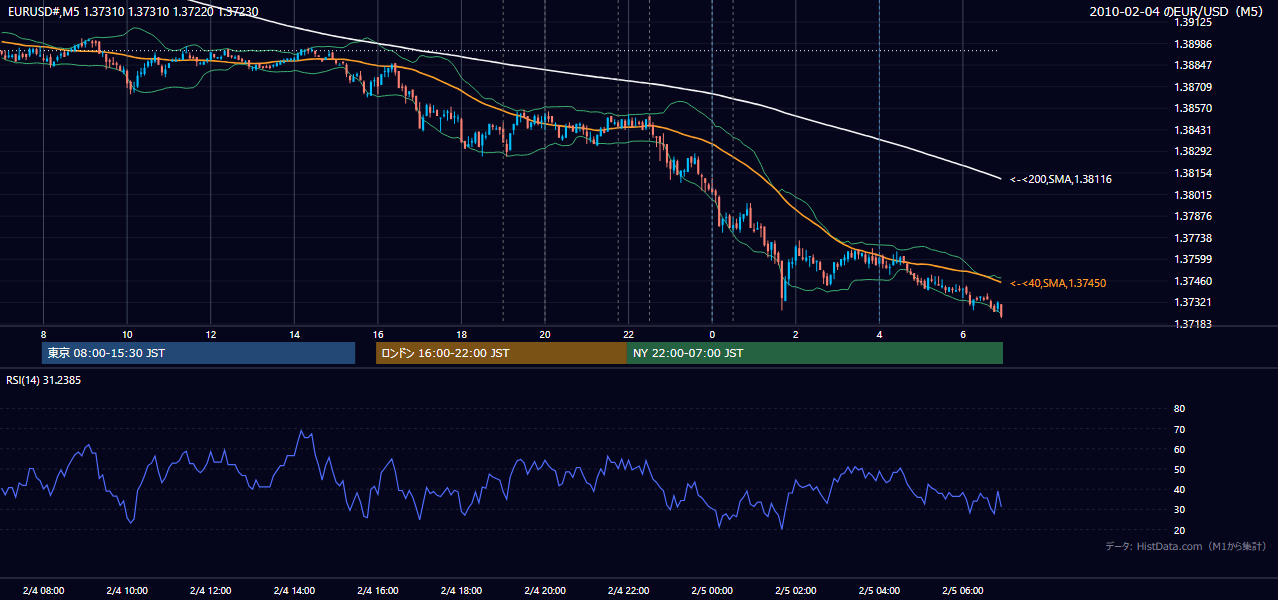
Task: Click RSI scale level 40
Action: [x=1179, y=489]
